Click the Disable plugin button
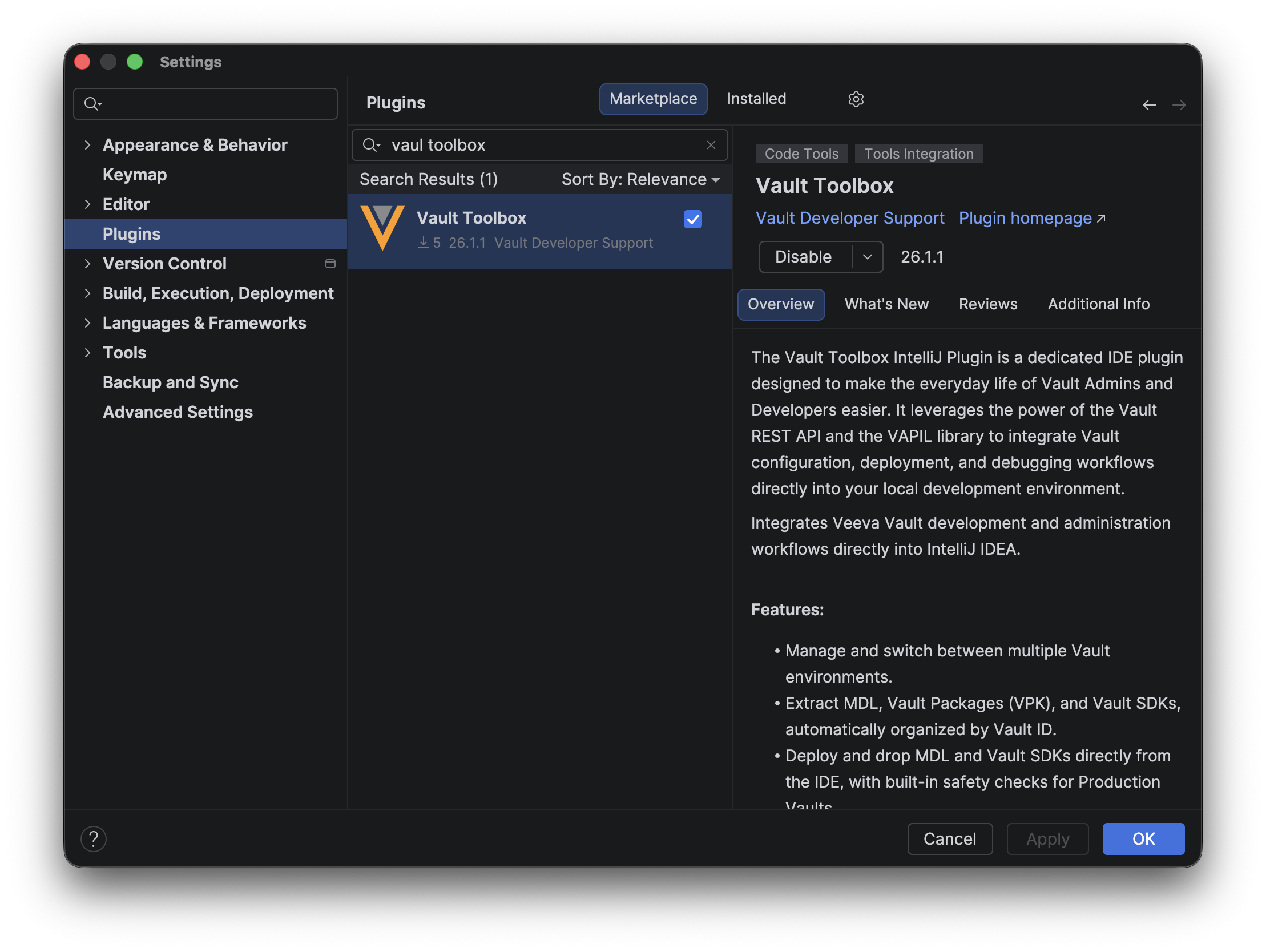The height and width of the screenshot is (952, 1266). coord(804,257)
